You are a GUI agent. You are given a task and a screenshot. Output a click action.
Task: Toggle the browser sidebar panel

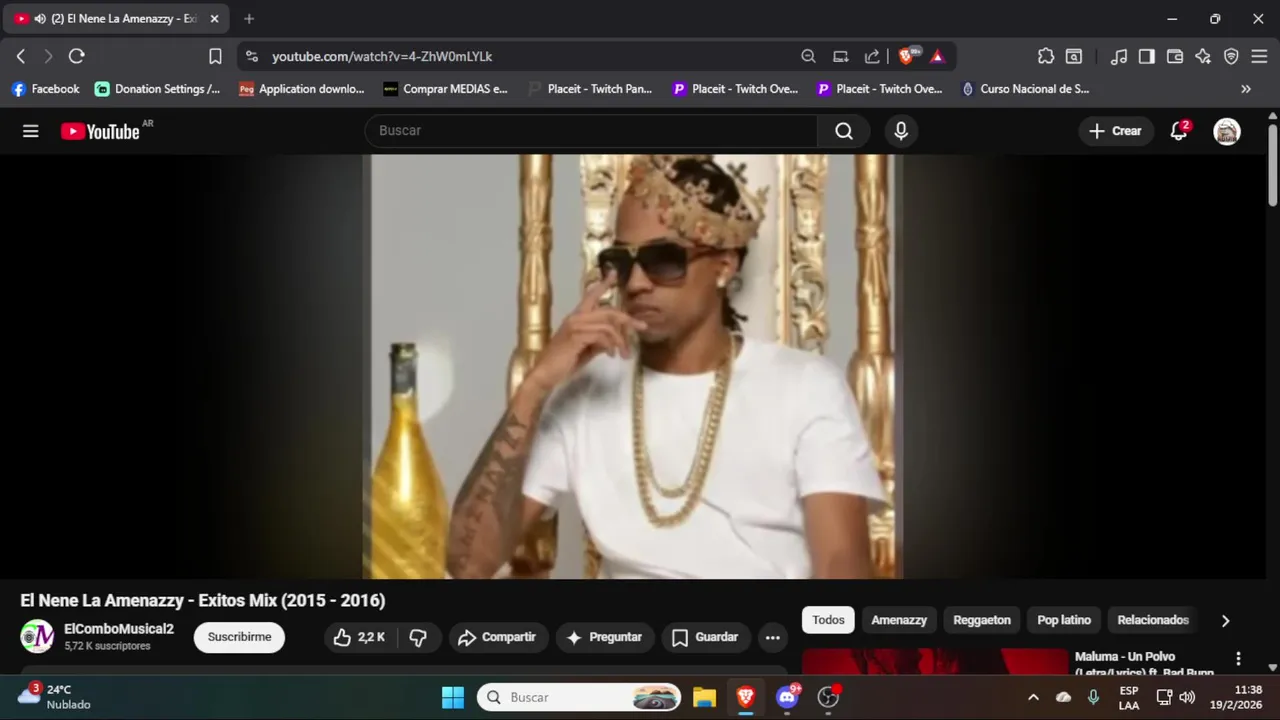pos(1147,56)
